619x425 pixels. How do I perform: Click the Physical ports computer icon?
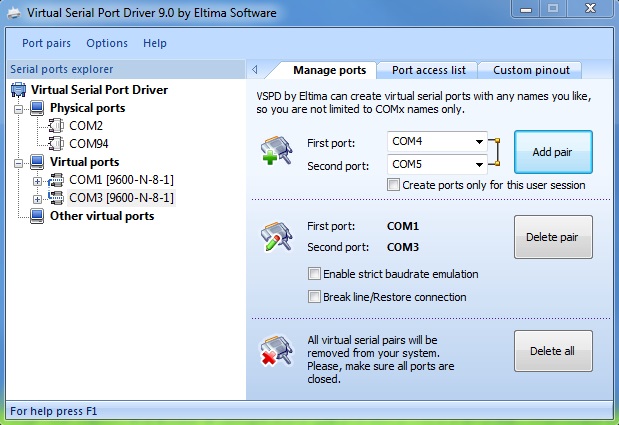pos(37,108)
